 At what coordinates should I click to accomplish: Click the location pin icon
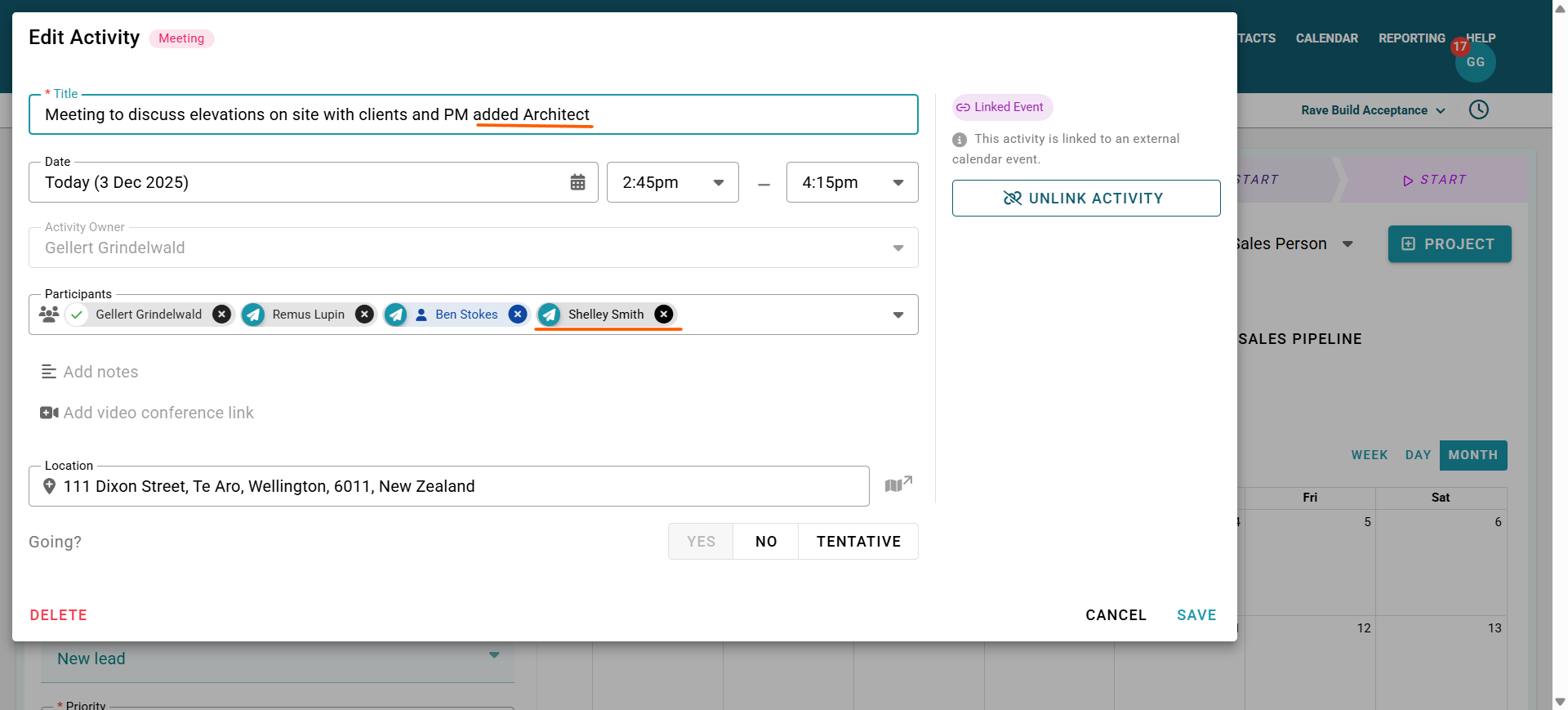pos(49,486)
